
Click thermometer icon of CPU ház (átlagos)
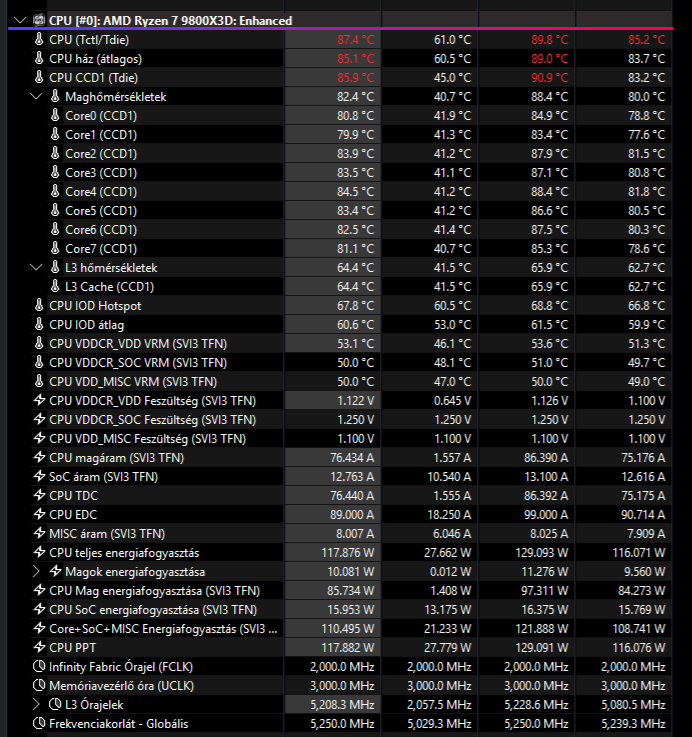coord(39,59)
